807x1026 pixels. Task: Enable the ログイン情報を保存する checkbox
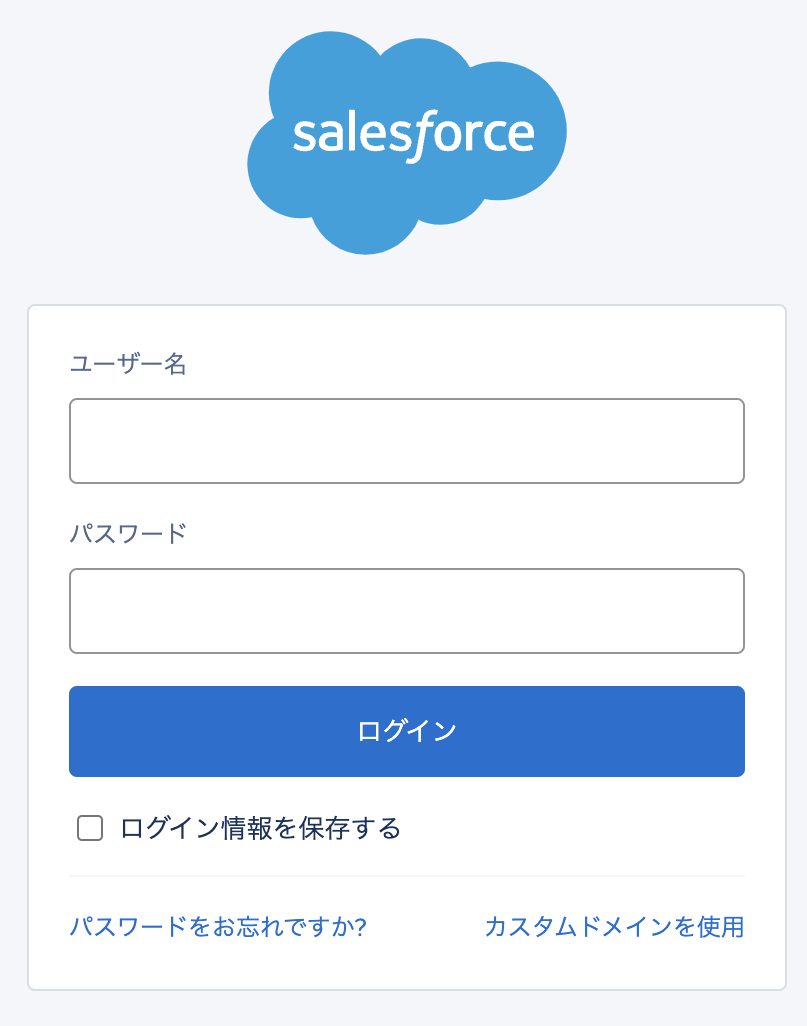tap(90, 828)
